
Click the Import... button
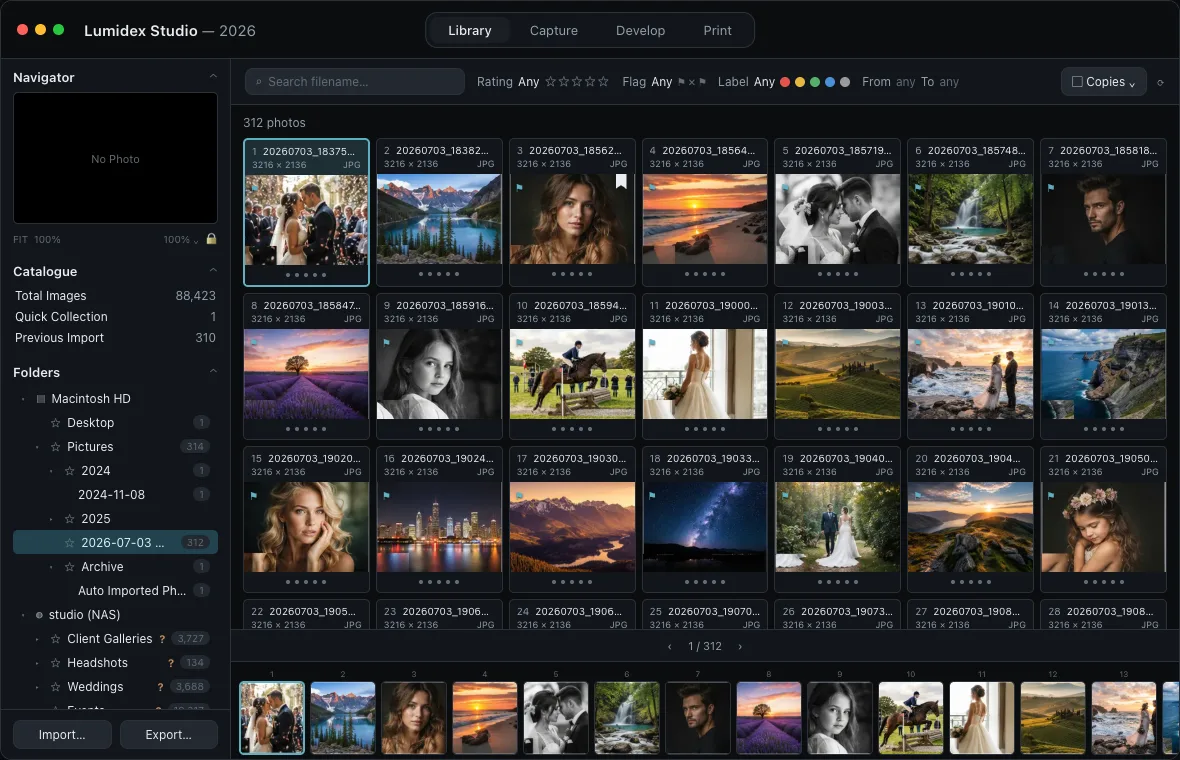tap(62, 734)
